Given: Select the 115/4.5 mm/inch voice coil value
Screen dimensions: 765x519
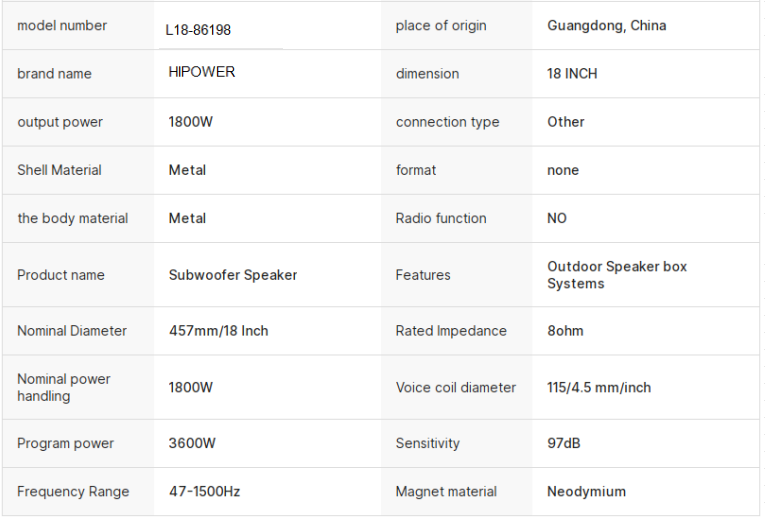Looking at the screenshot, I should tap(598, 387).
